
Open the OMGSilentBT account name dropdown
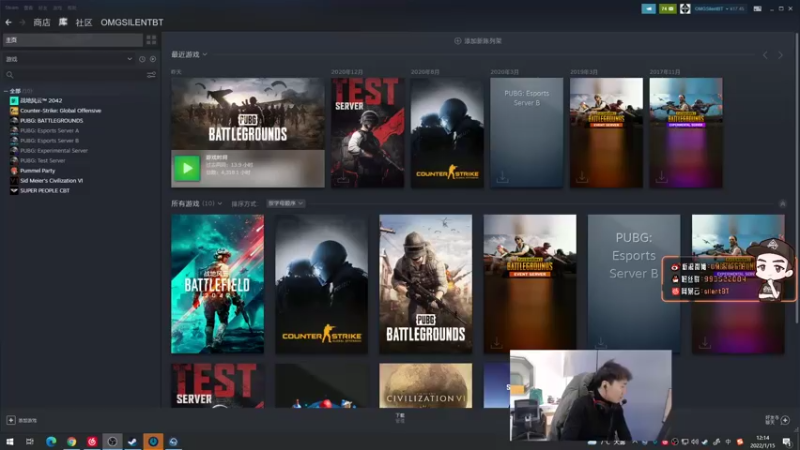719,9
